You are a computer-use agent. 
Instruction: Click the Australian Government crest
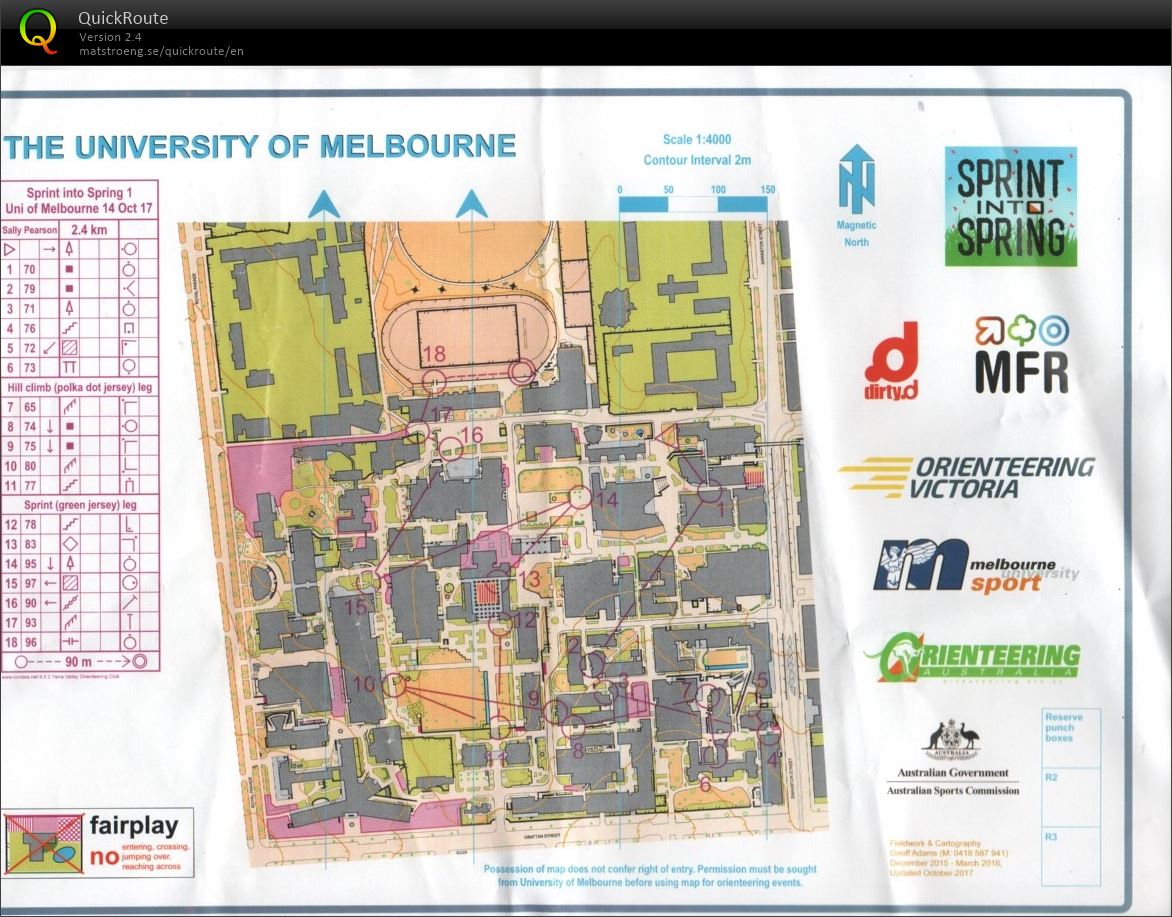click(x=951, y=741)
